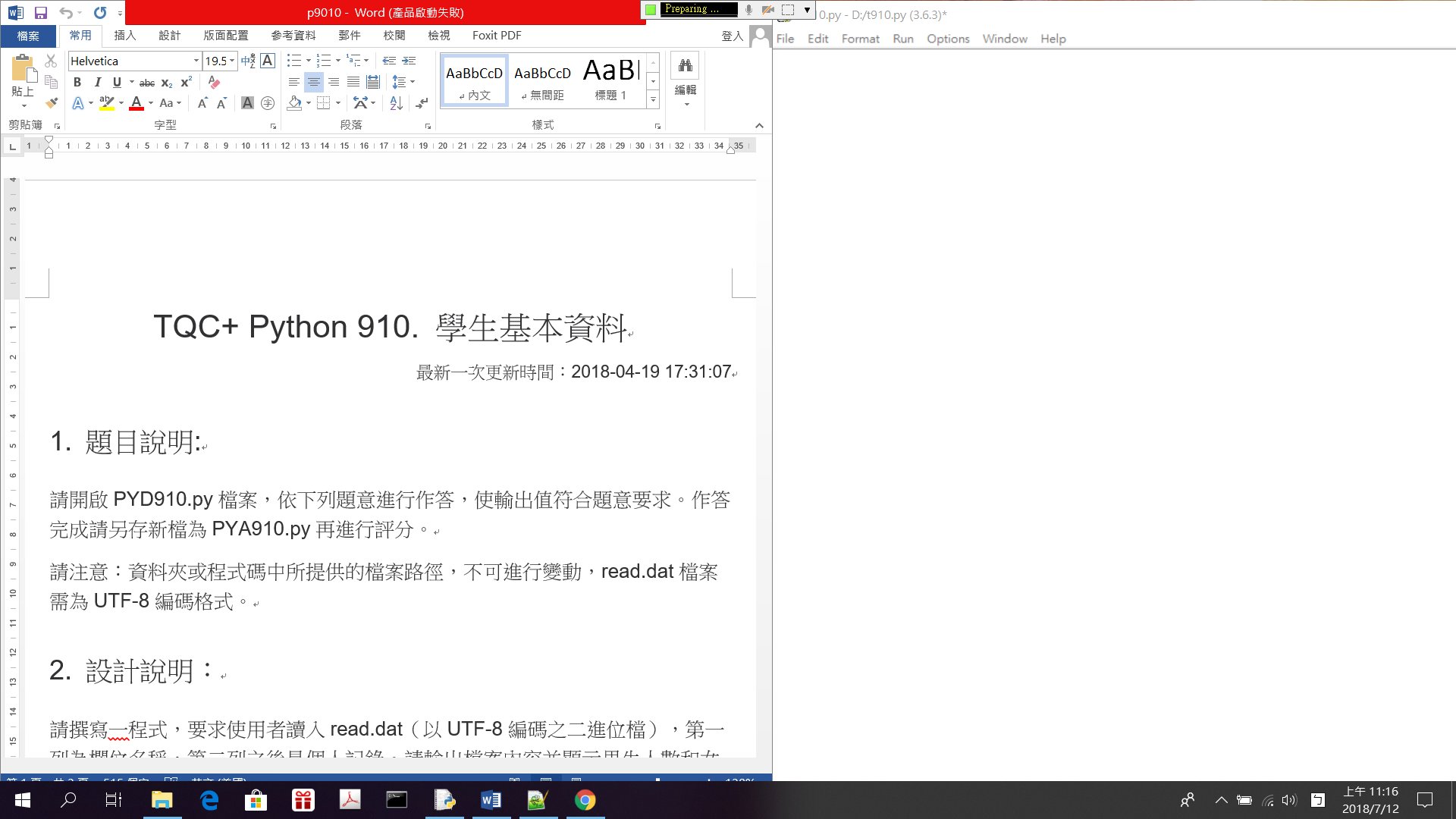This screenshot has width=1456, height=819.
Task: Click the Sort A-Z icon
Action: (396, 103)
